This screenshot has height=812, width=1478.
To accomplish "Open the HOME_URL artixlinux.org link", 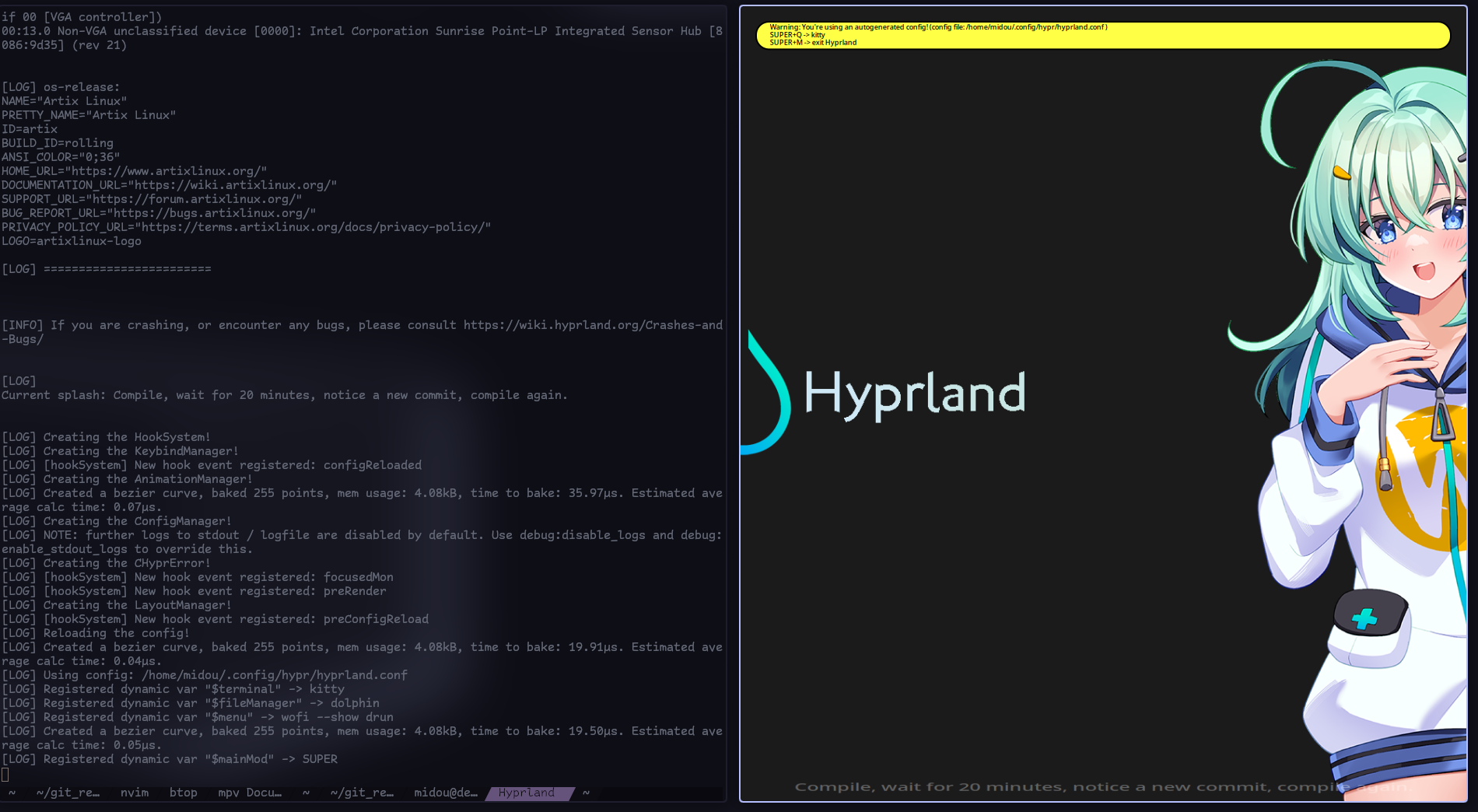I will click(166, 171).
